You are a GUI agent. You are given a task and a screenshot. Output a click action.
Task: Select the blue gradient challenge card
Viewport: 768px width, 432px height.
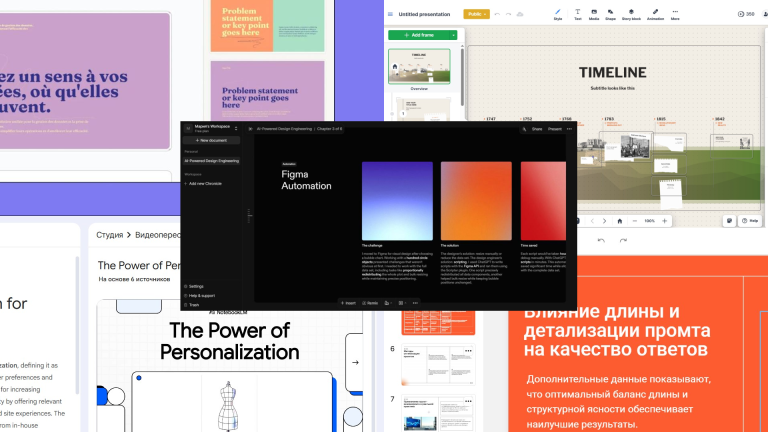[x=397, y=201]
